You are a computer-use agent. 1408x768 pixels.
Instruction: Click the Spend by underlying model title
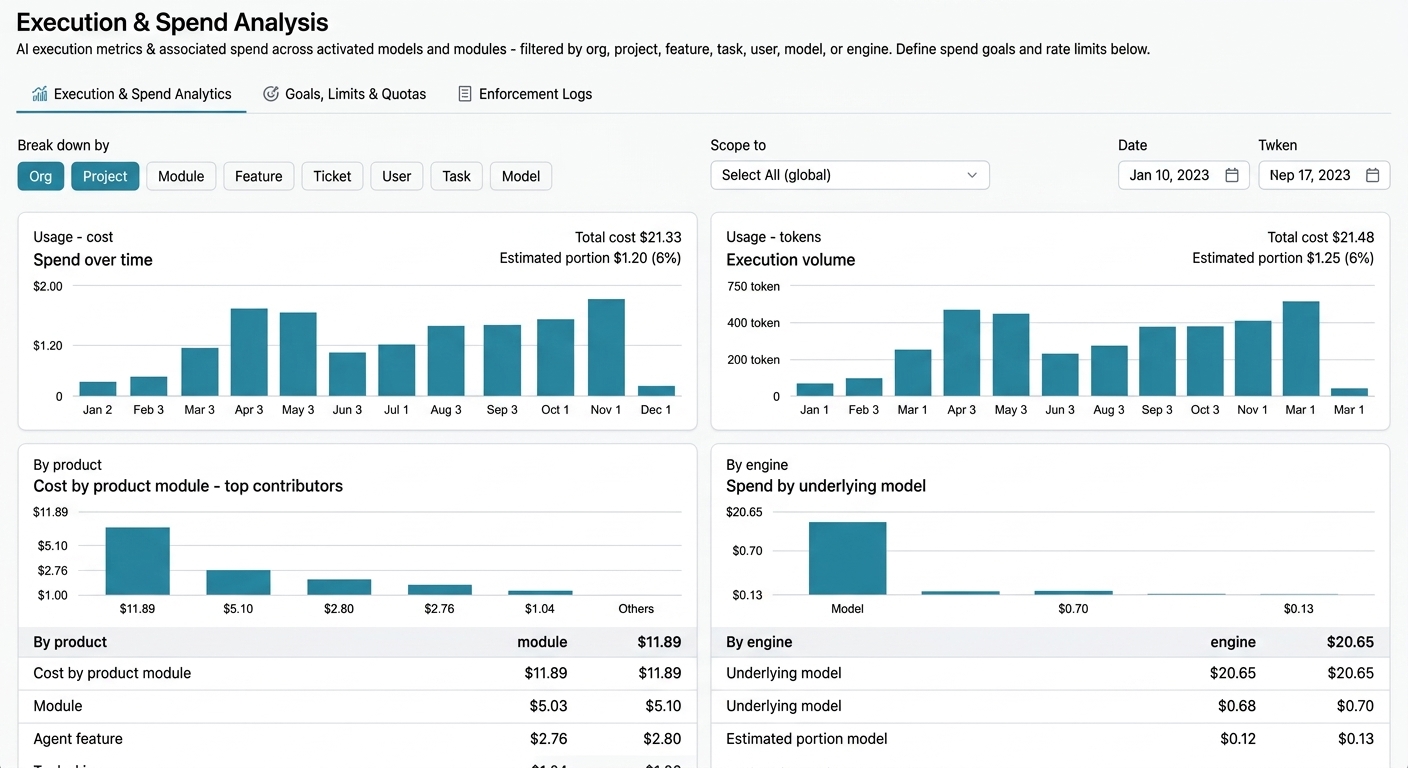coord(826,486)
